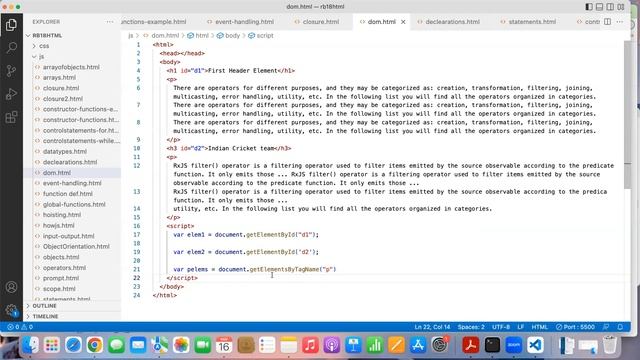The width and height of the screenshot is (640, 360).
Task: Open the Extensions view
Action: pos(11,117)
